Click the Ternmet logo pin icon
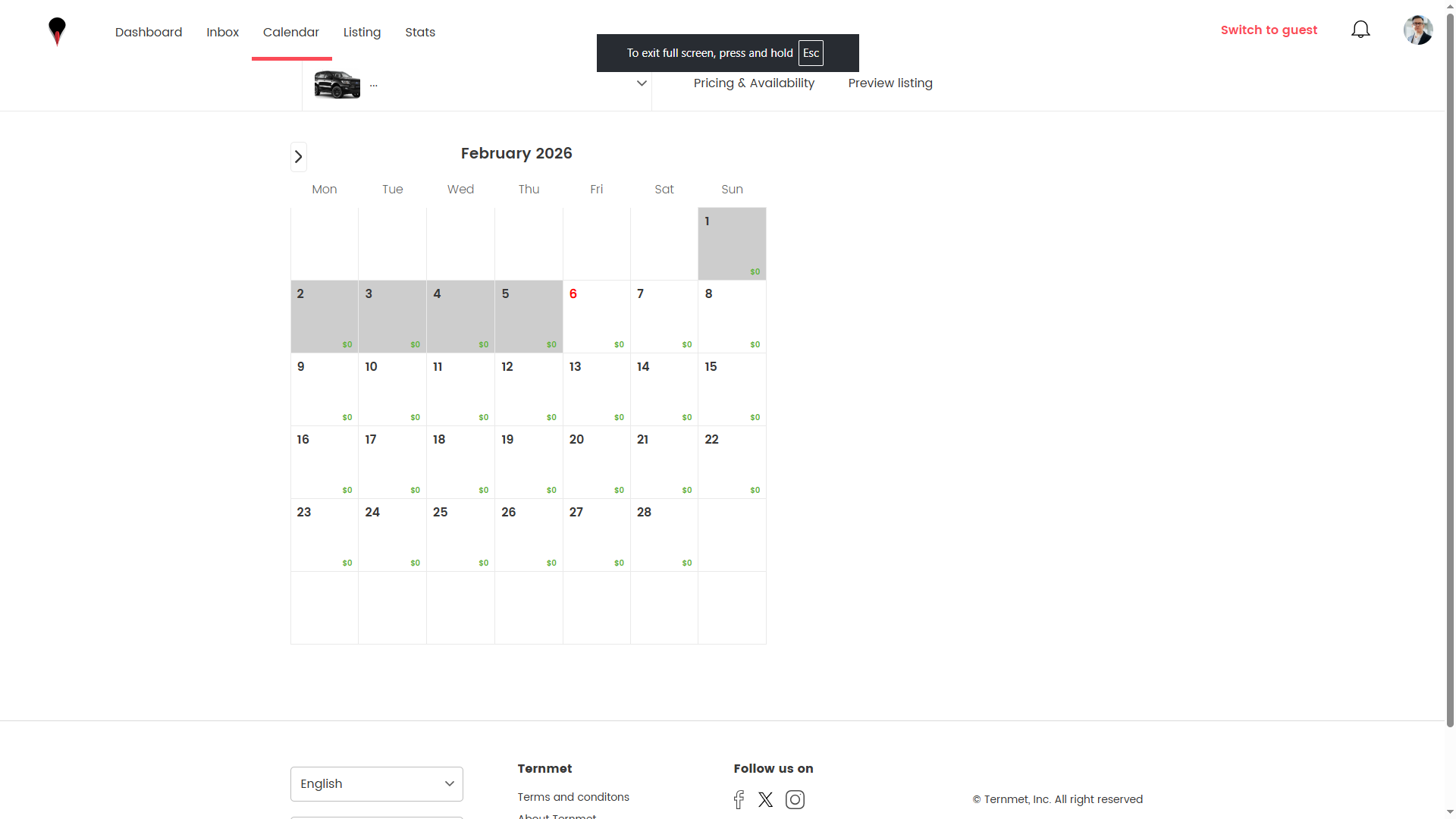Viewport: 1456px width, 819px height. coord(58,30)
